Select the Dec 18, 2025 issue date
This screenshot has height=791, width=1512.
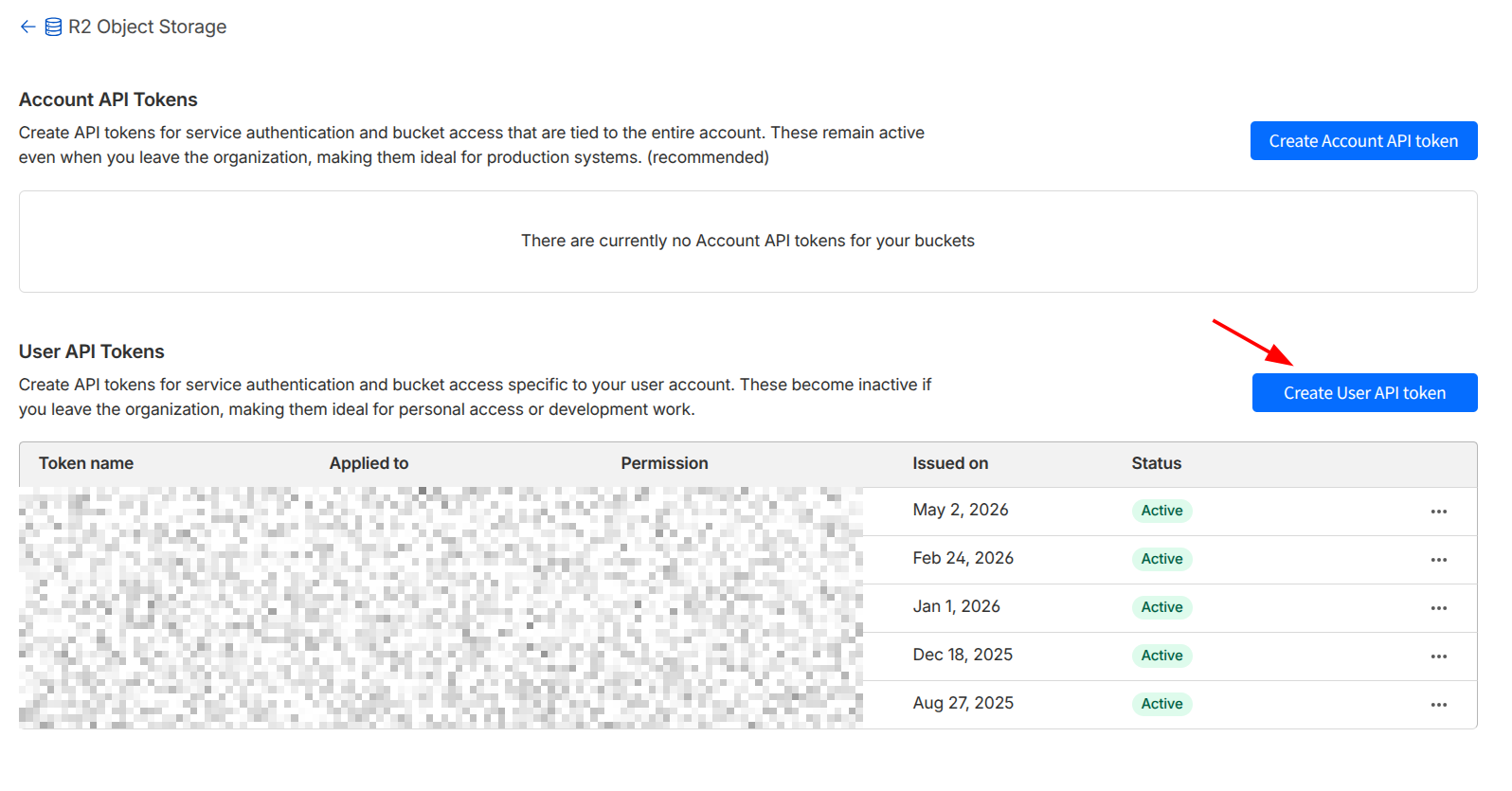click(x=963, y=655)
